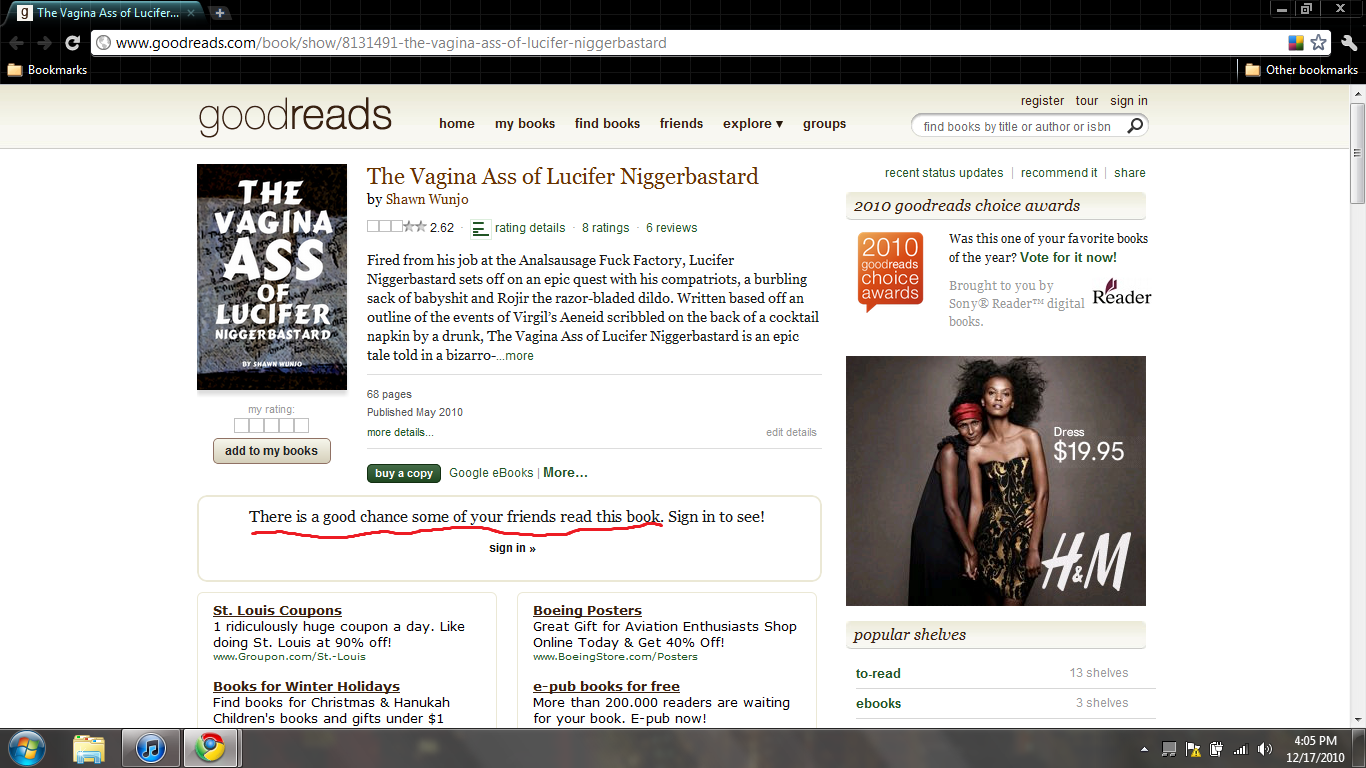The image size is (1366, 768).
Task: Click the edit details link
Action: coord(791,433)
